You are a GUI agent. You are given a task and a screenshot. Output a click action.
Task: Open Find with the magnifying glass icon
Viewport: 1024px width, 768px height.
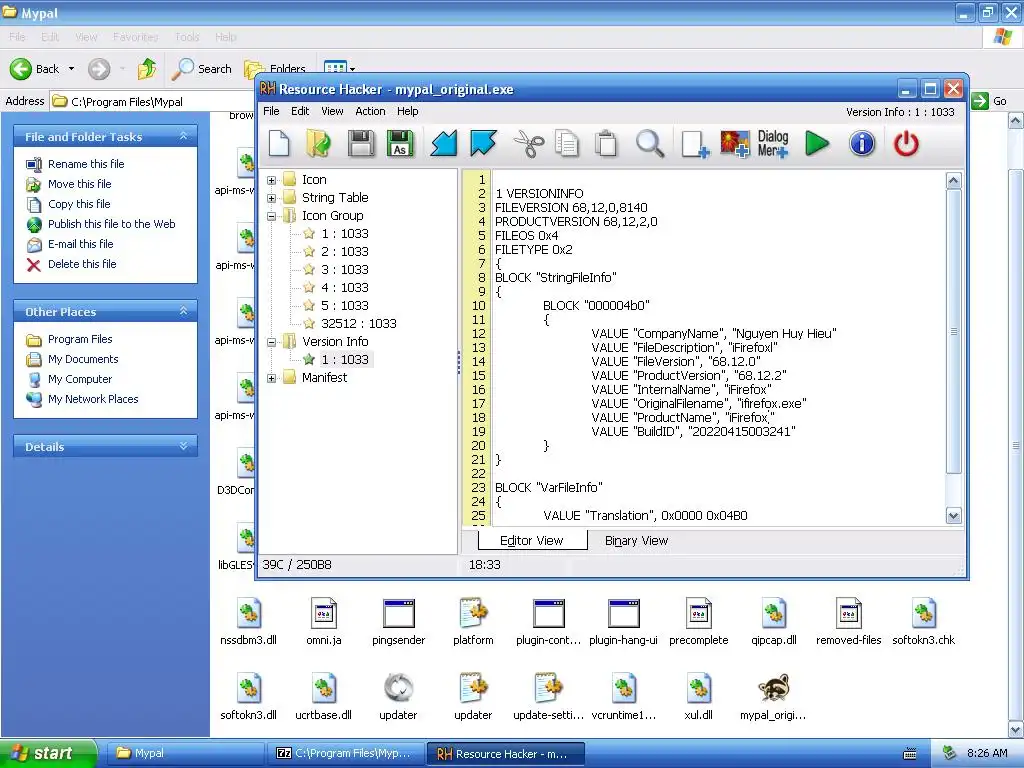pyautogui.click(x=650, y=144)
